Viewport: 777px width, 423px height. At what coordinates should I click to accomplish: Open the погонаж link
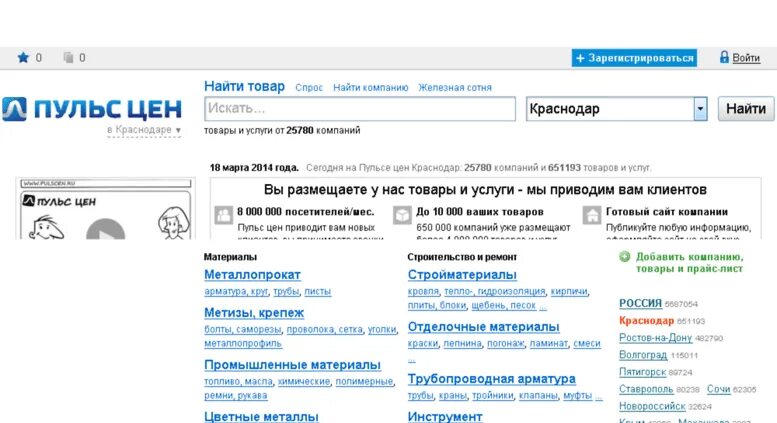505,343
